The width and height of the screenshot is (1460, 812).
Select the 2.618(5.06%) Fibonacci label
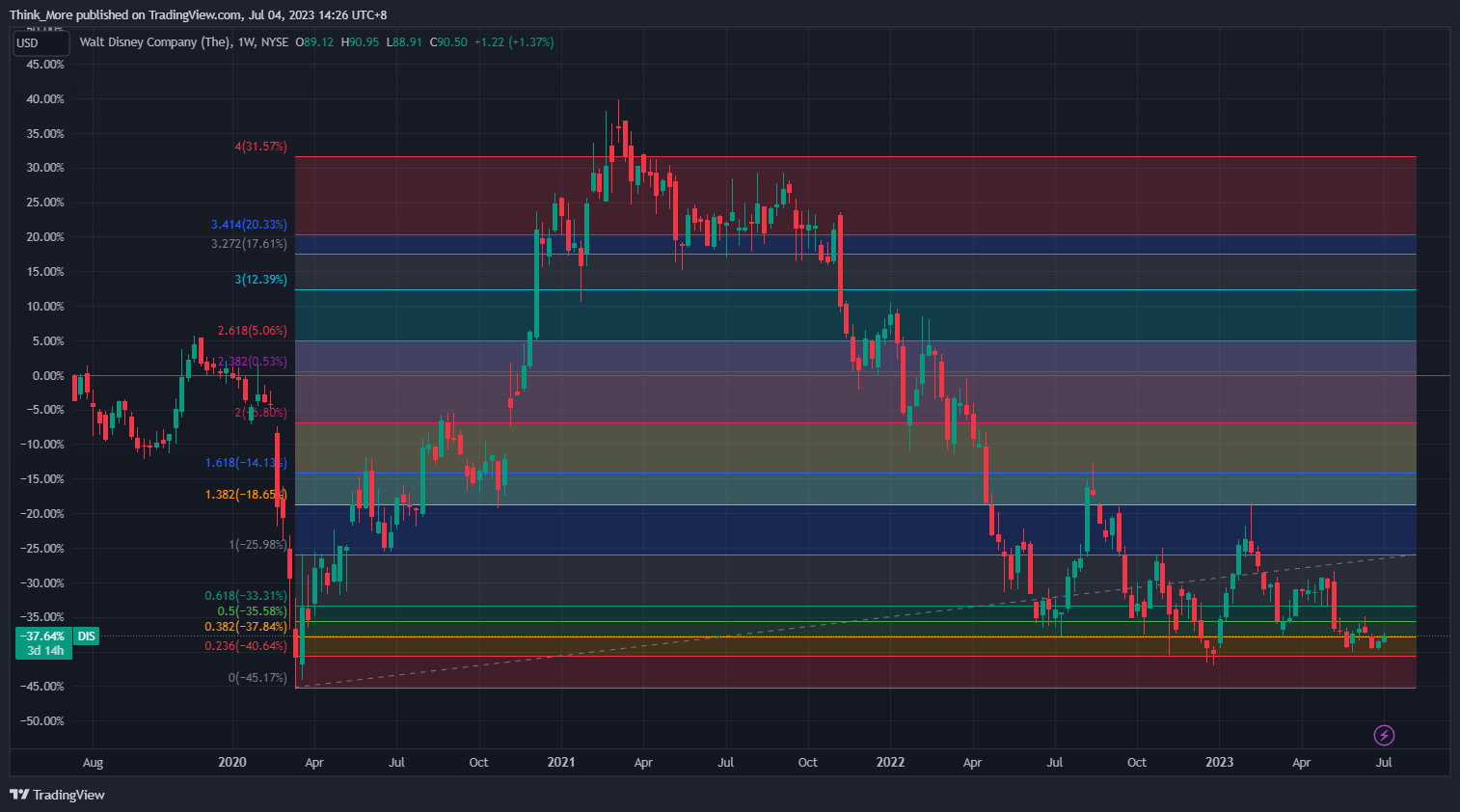[x=253, y=331]
